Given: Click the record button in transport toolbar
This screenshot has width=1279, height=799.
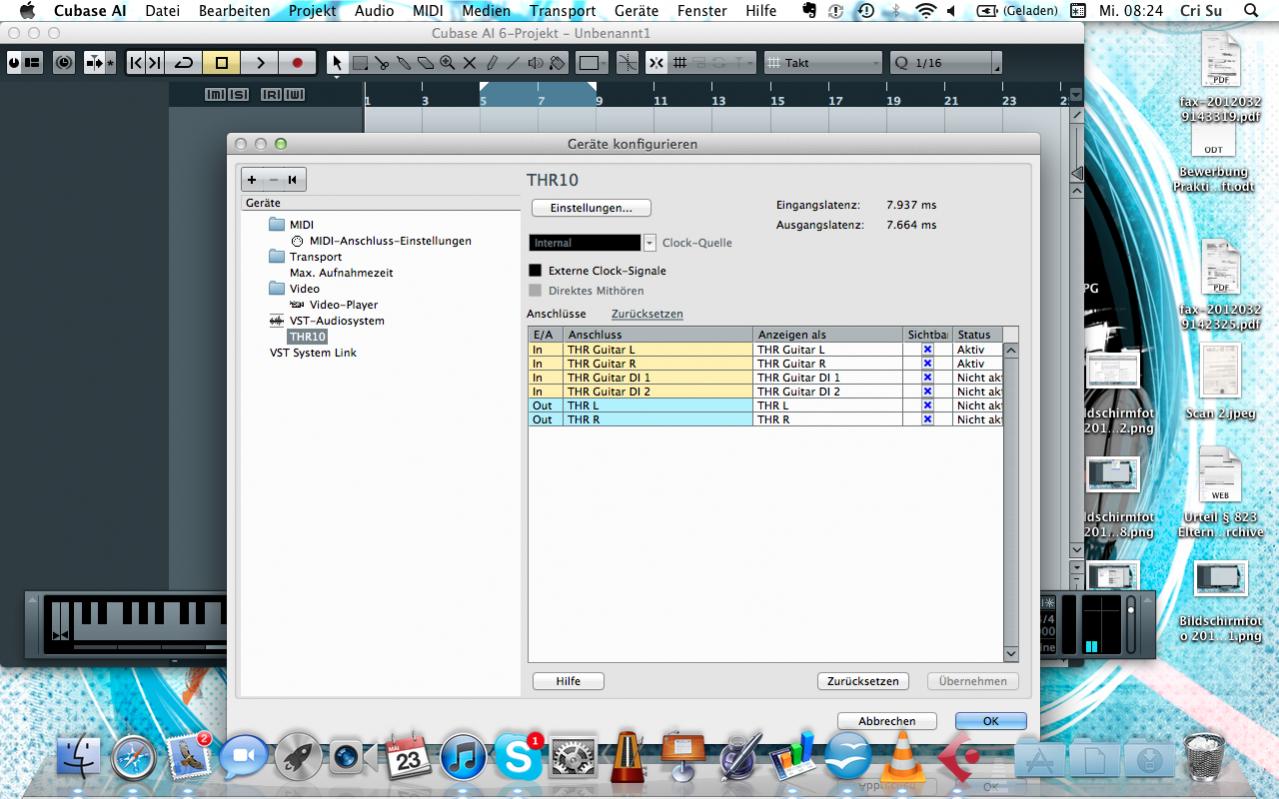Looking at the screenshot, I should tap(297, 62).
